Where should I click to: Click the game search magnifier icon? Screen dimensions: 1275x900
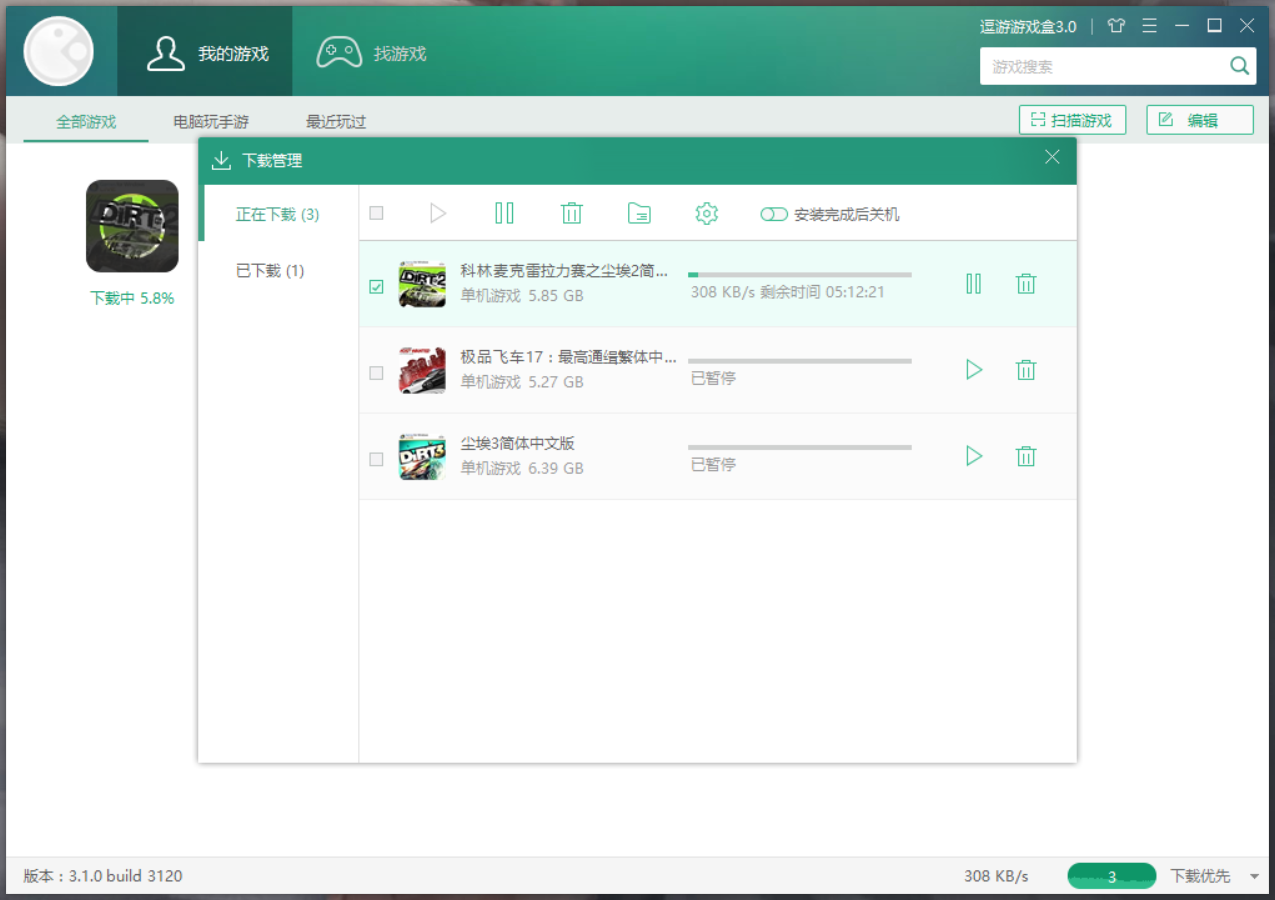(x=1239, y=67)
